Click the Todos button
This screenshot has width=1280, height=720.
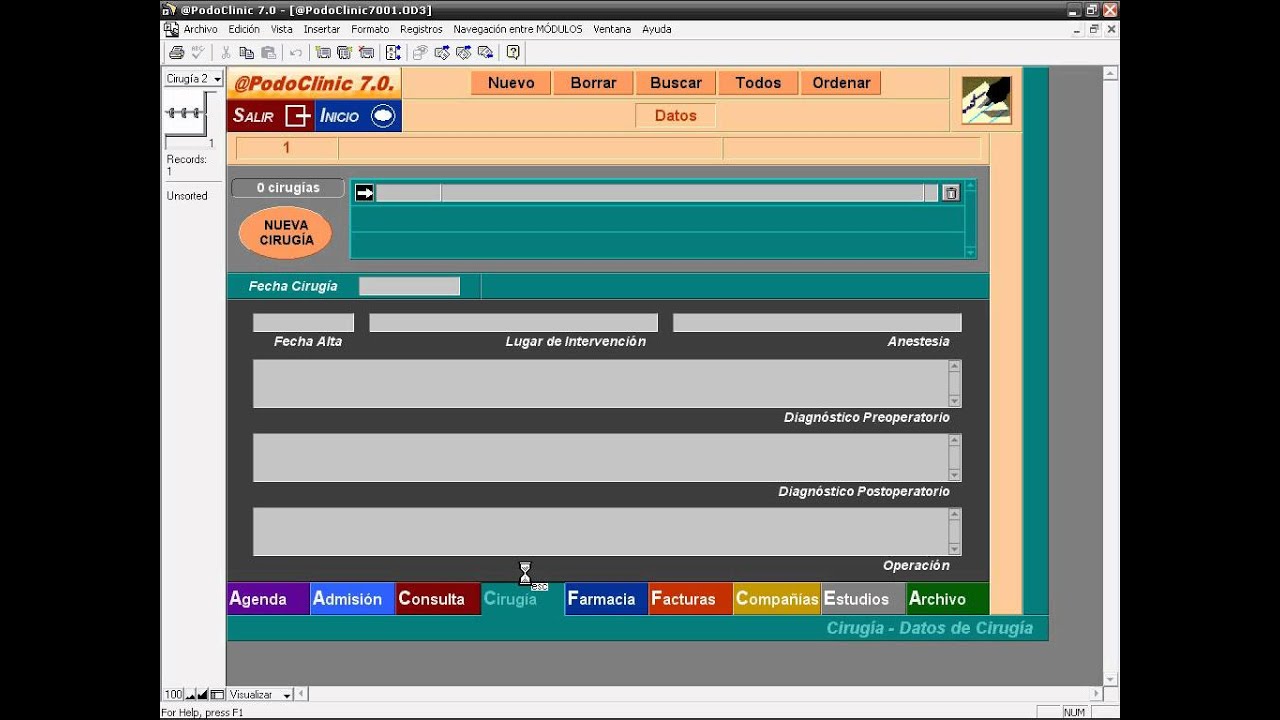tap(758, 83)
